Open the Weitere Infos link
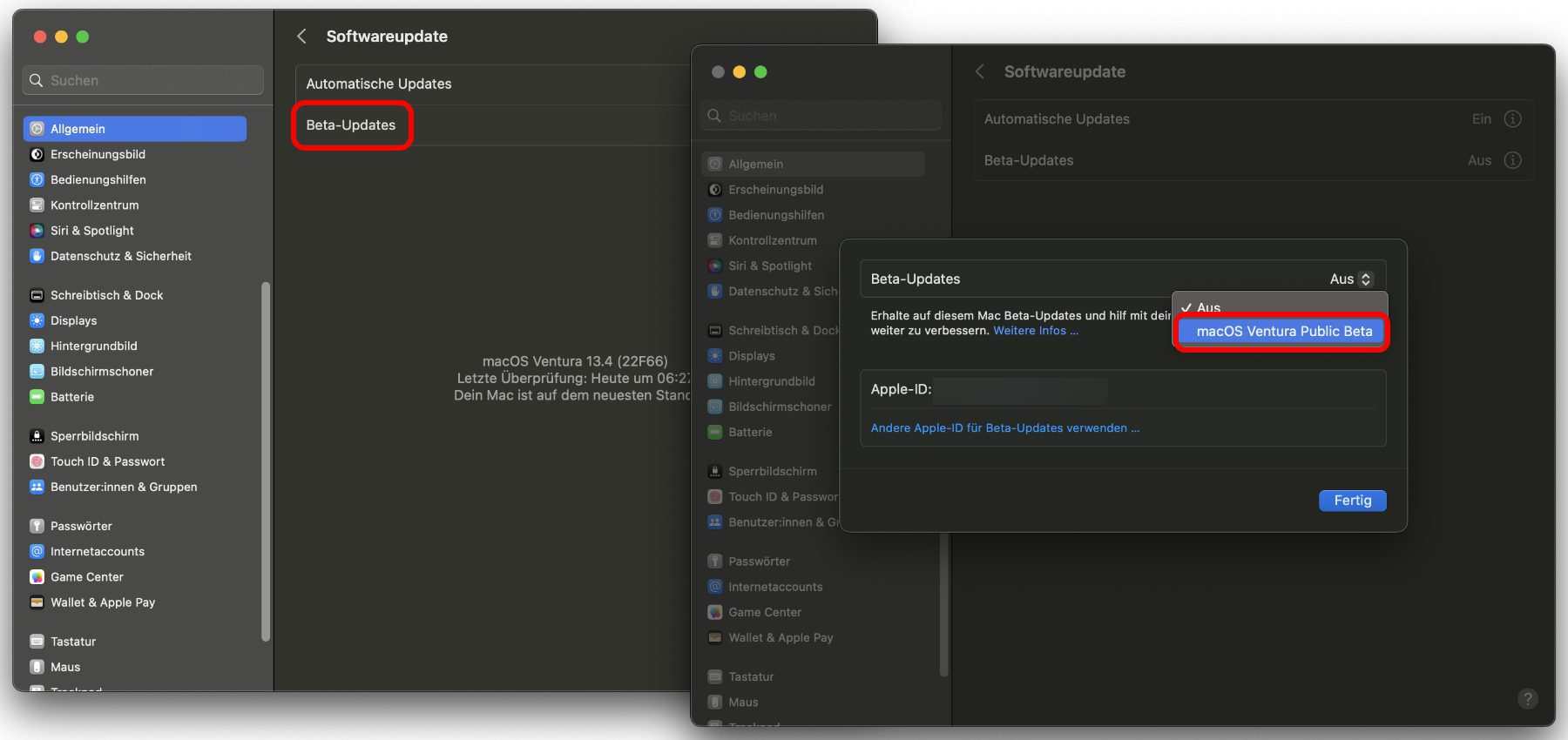The image size is (1568, 740). click(1035, 331)
